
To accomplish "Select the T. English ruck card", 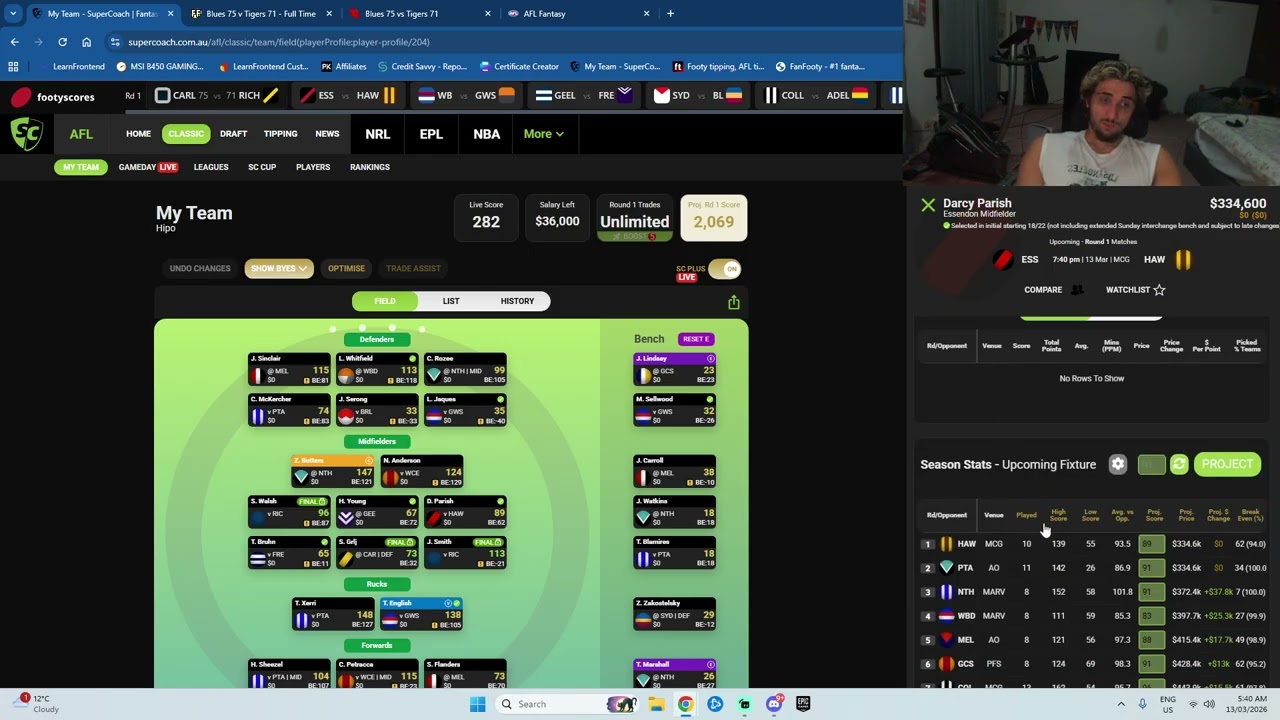I will tap(421, 615).
